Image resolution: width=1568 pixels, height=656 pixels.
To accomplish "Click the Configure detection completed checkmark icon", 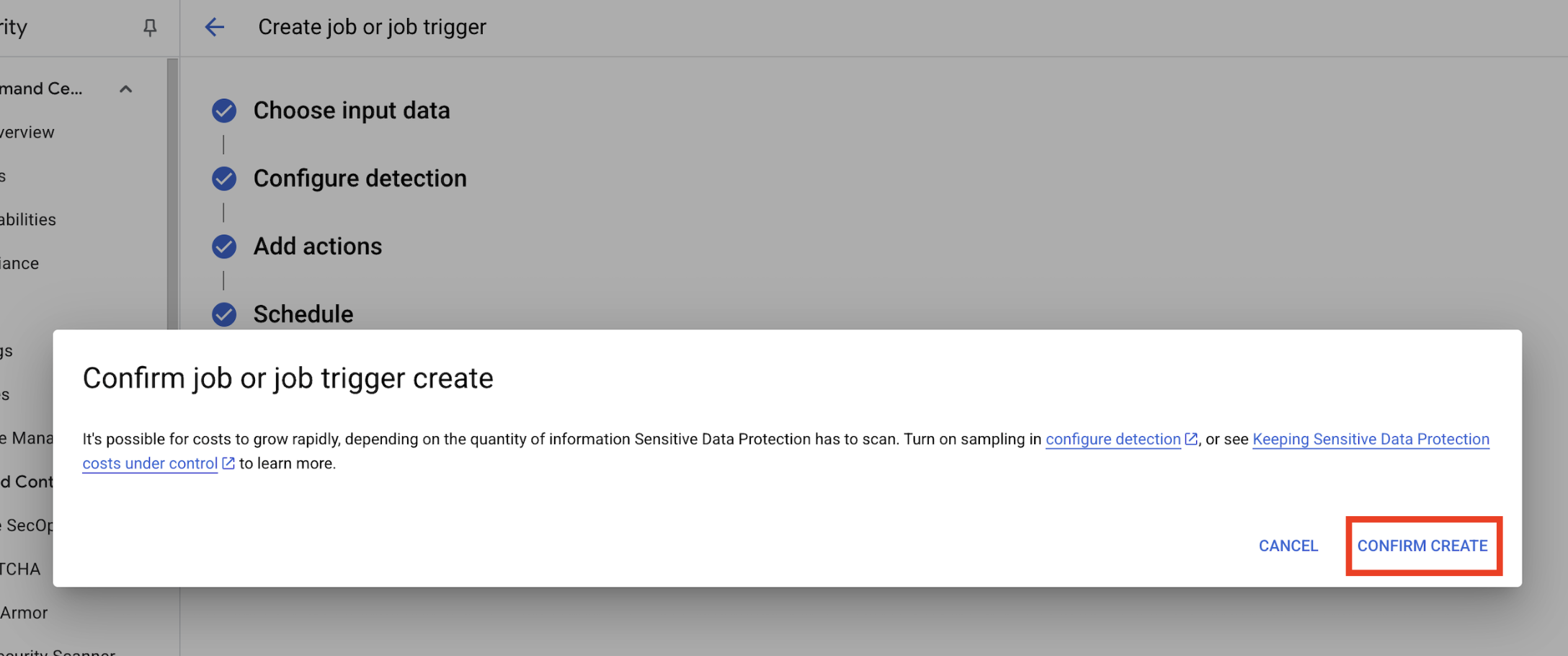I will pos(224,178).
